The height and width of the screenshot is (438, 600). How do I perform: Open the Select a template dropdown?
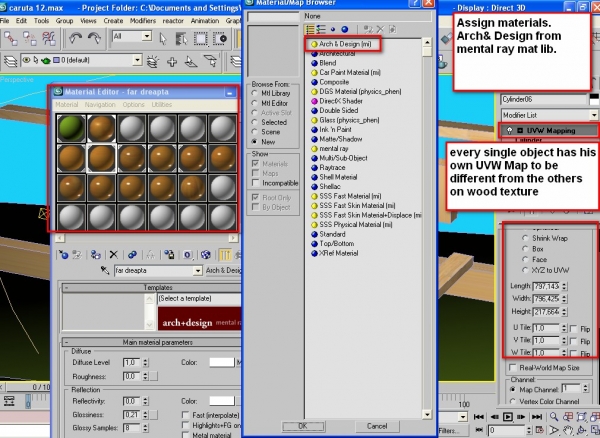pos(199,299)
